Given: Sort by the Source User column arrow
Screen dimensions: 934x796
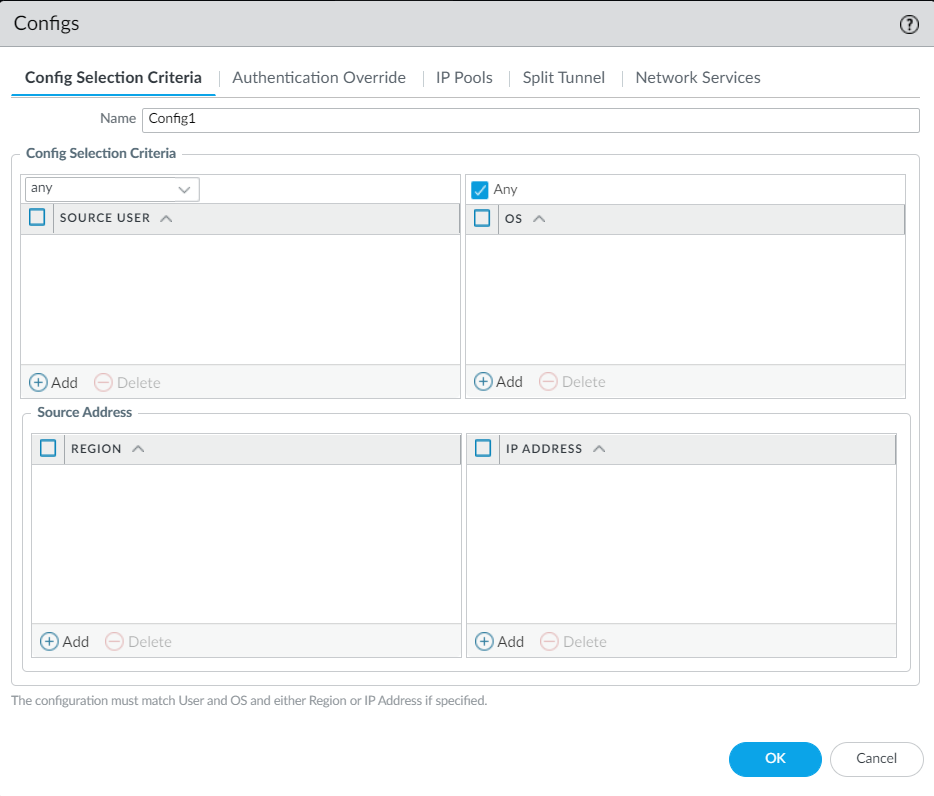Looking at the screenshot, I should click(166, 219).
